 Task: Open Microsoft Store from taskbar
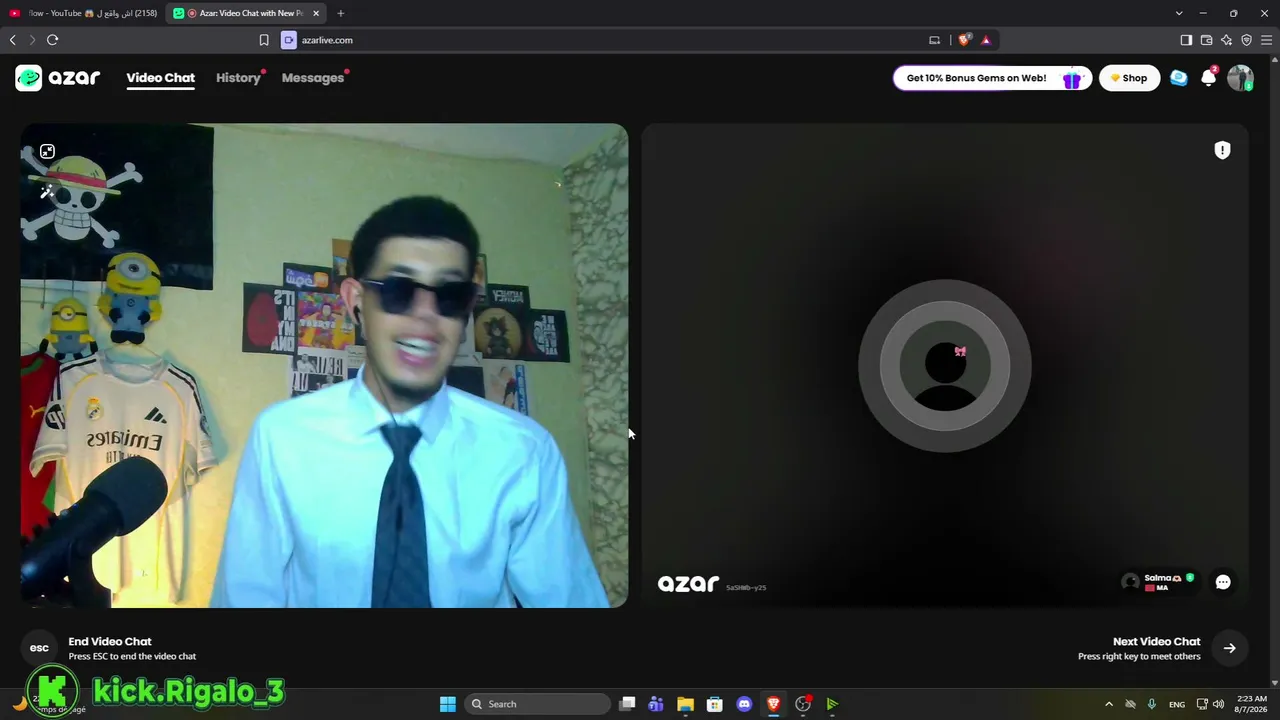point(714,704)
